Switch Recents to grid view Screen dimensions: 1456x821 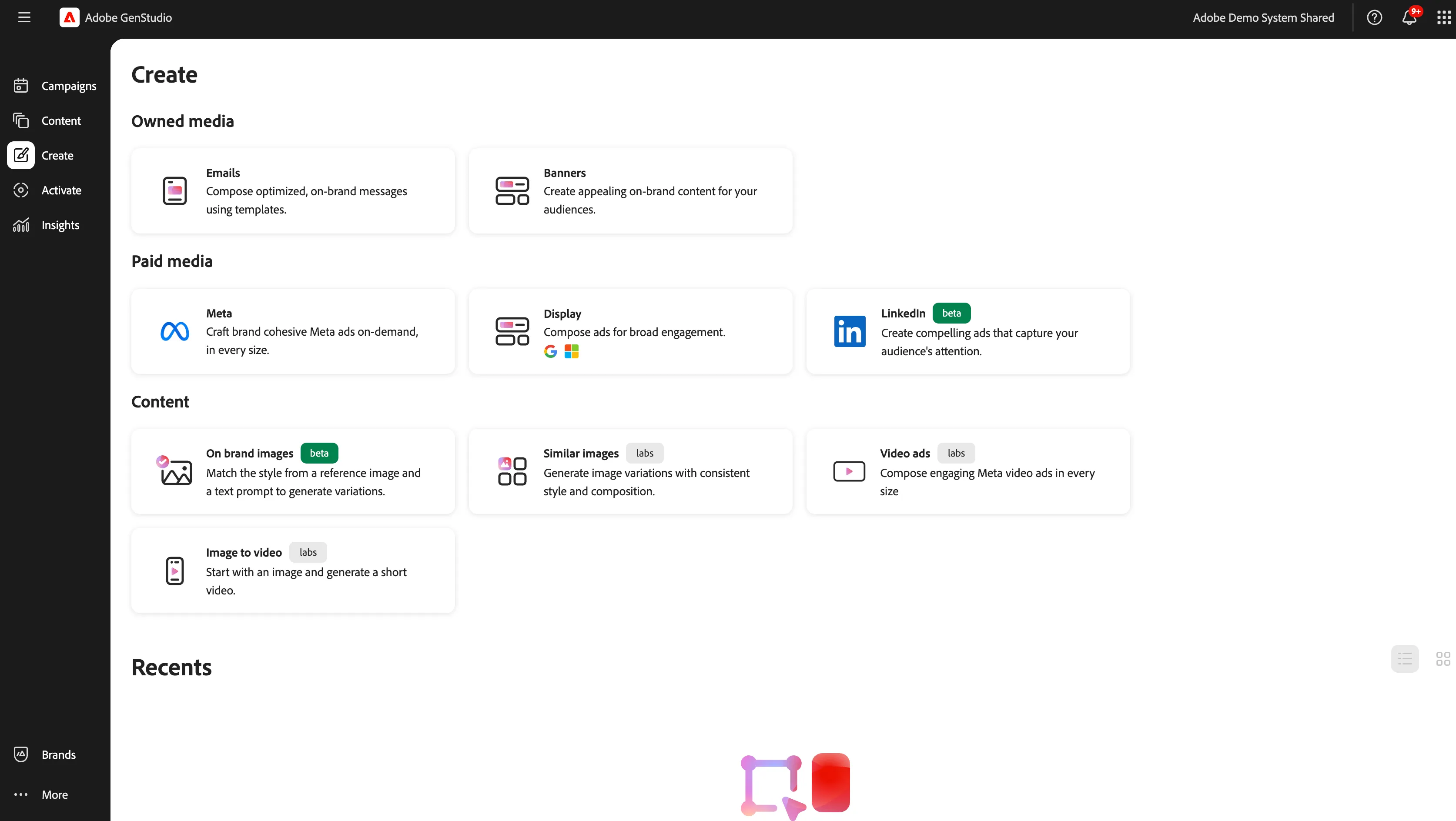1443,658
